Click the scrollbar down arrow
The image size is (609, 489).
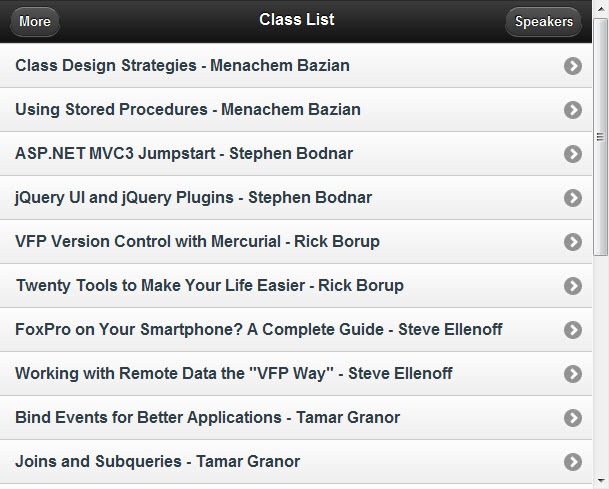(600, 482)
